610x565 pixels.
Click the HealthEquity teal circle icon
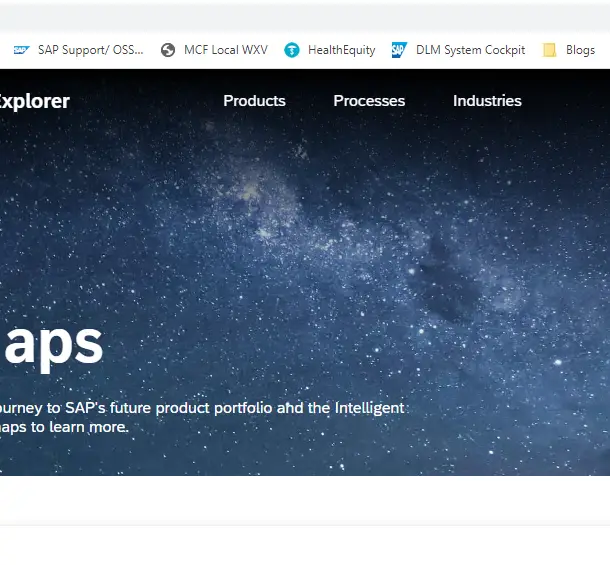292,50
